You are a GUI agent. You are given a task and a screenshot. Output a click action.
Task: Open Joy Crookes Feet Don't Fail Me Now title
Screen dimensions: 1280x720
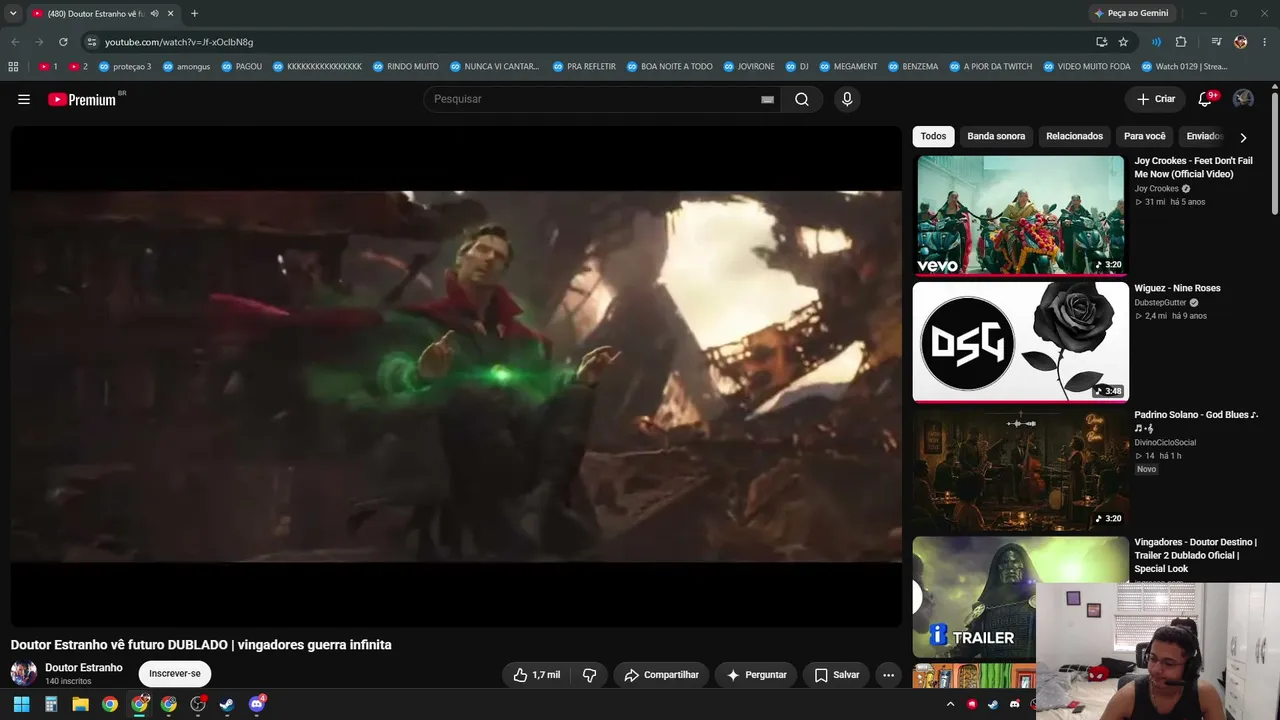(1193, 167)
